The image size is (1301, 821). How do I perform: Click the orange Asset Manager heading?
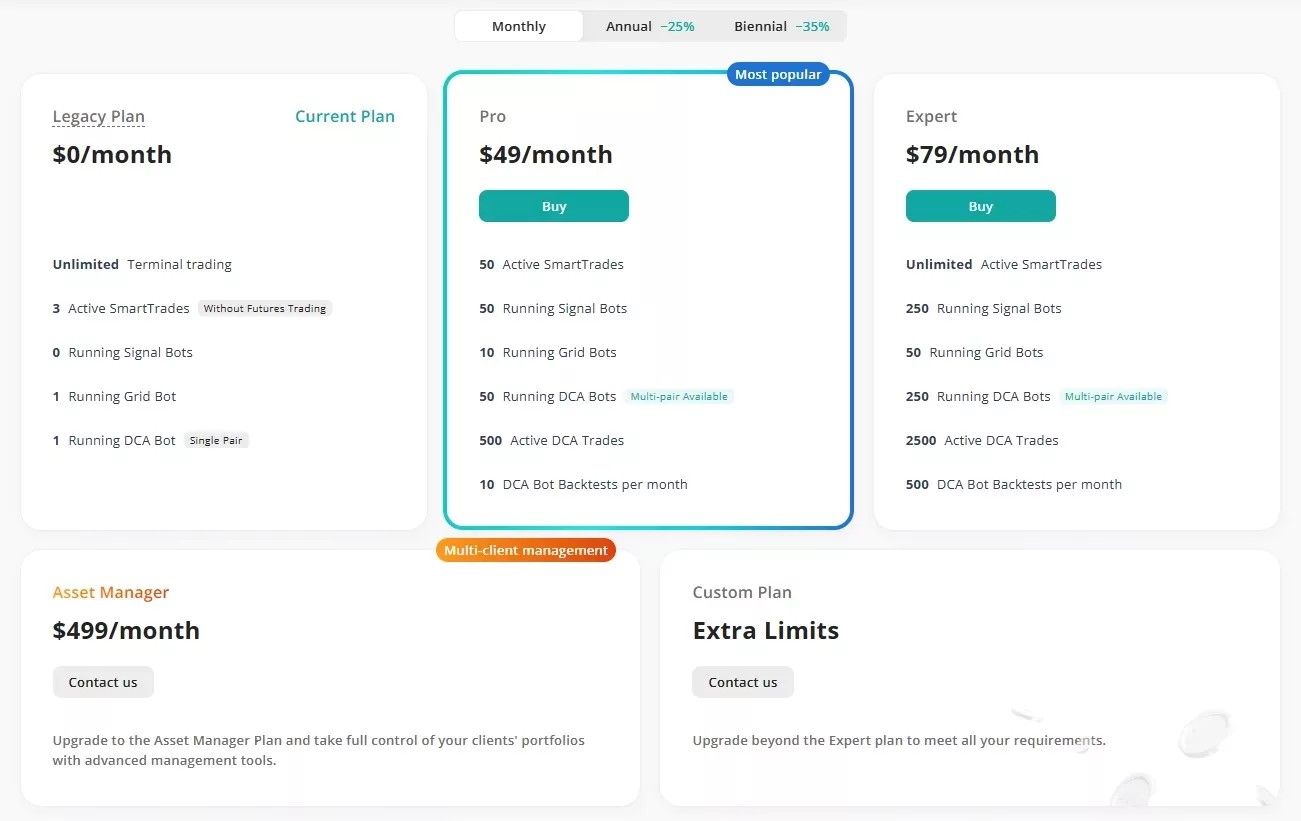(x=111, y=593)
